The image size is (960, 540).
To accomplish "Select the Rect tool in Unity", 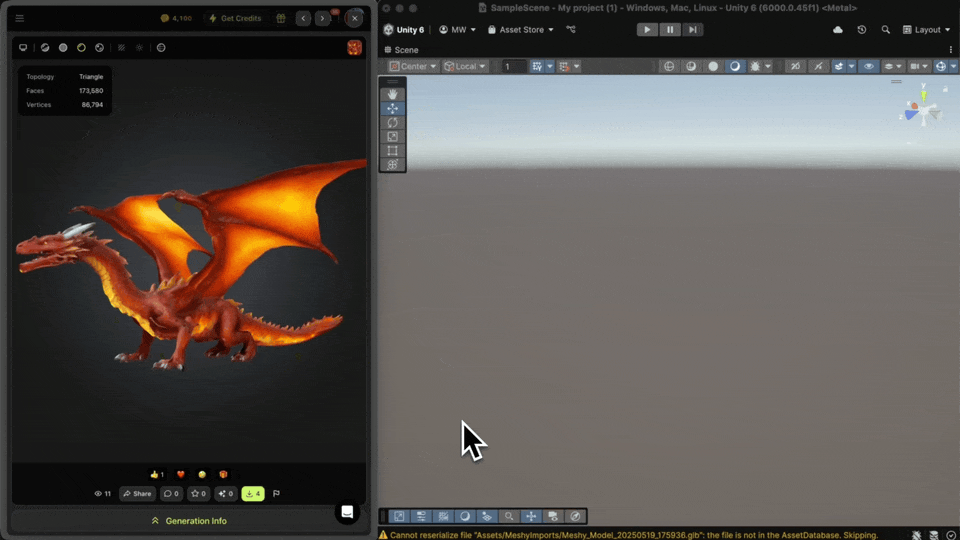I will point(392,151).
